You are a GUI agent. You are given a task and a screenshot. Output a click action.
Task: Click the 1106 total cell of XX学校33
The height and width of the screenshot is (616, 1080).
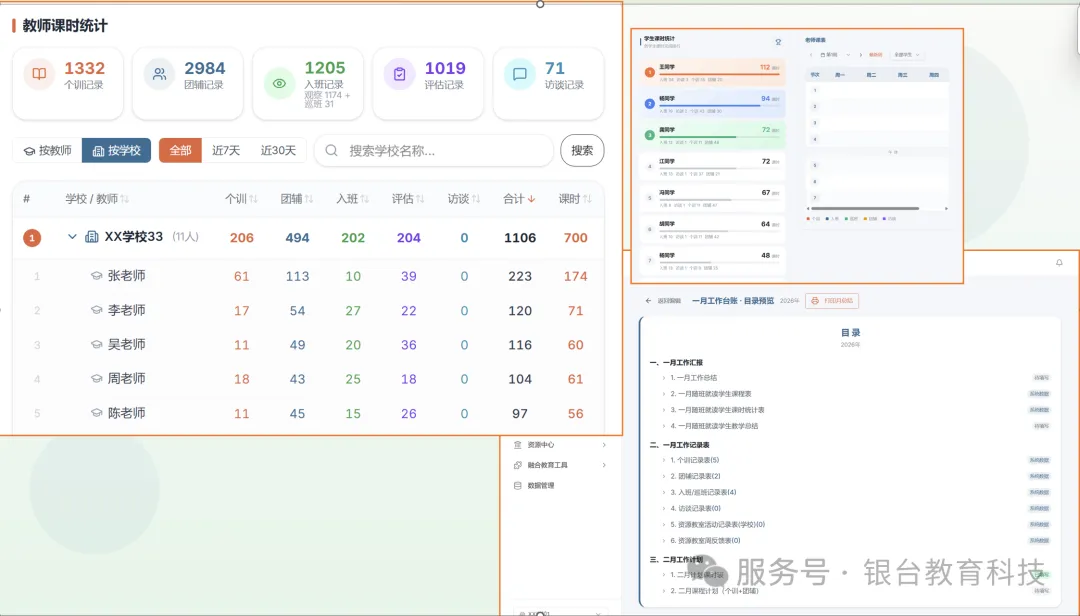[x=520, y=238]
